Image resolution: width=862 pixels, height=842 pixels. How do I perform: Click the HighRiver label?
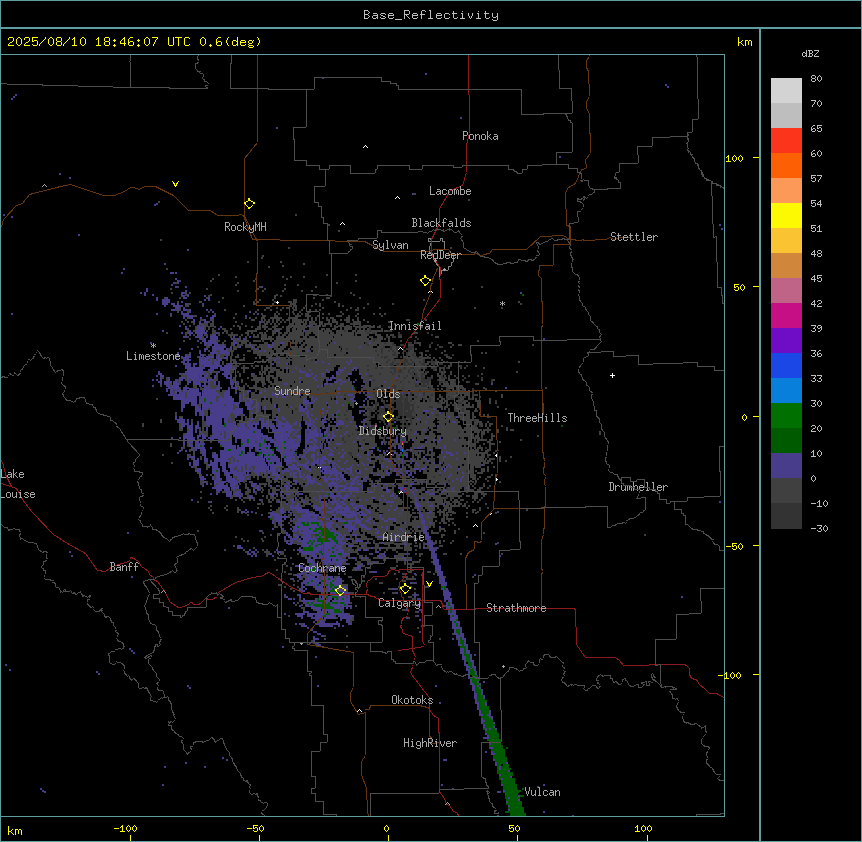point(430,743)
